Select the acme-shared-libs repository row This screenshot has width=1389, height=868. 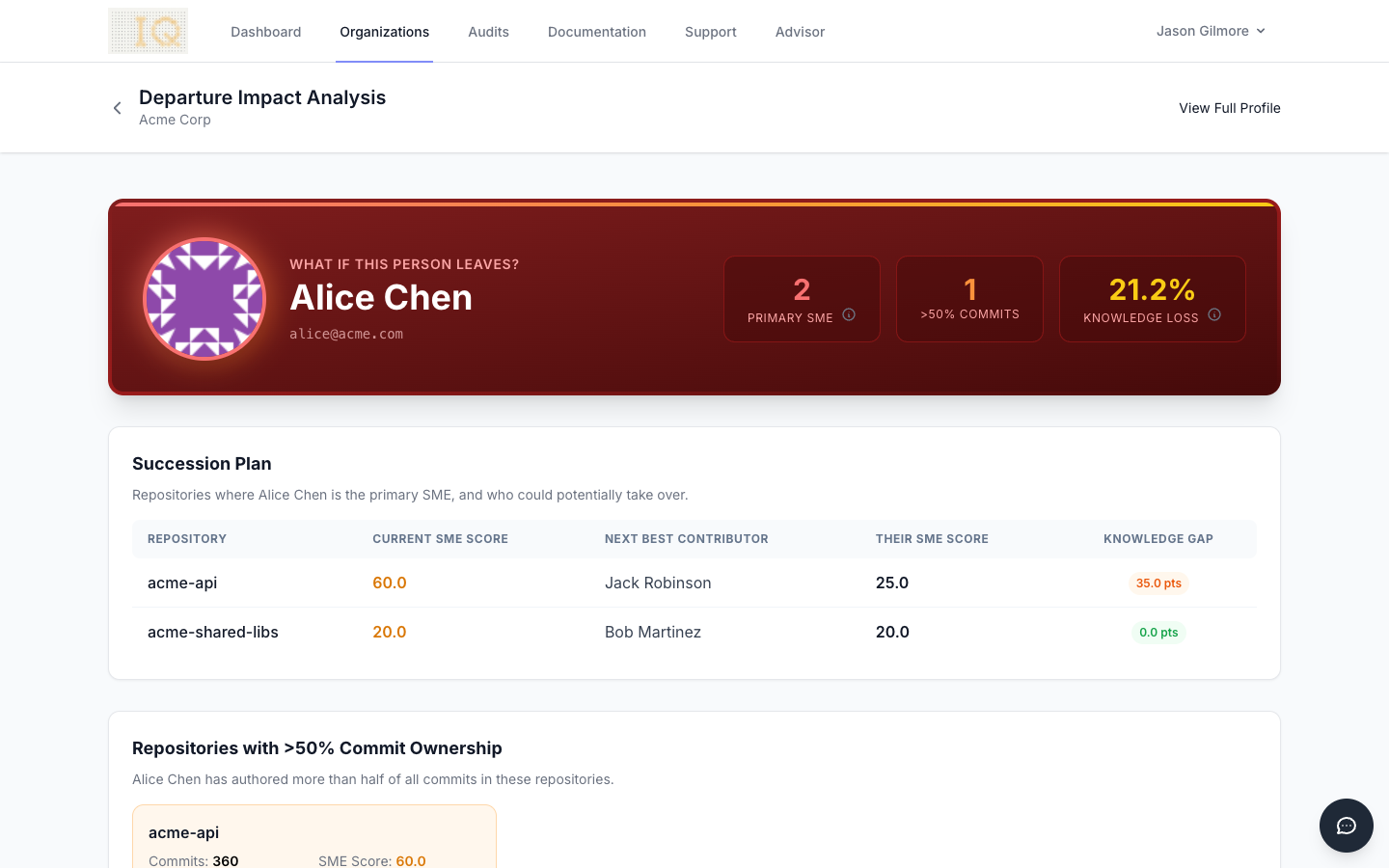212,632
